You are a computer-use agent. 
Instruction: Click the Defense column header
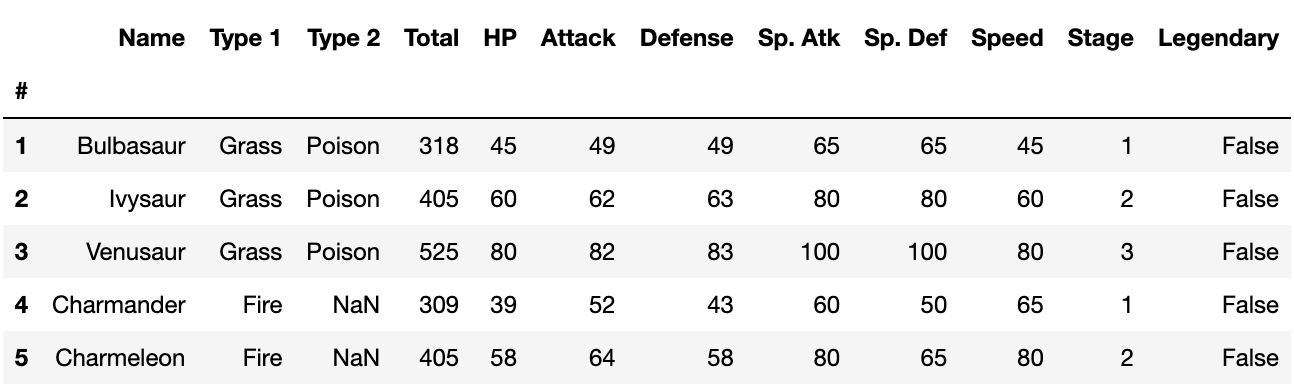point(686,39)
